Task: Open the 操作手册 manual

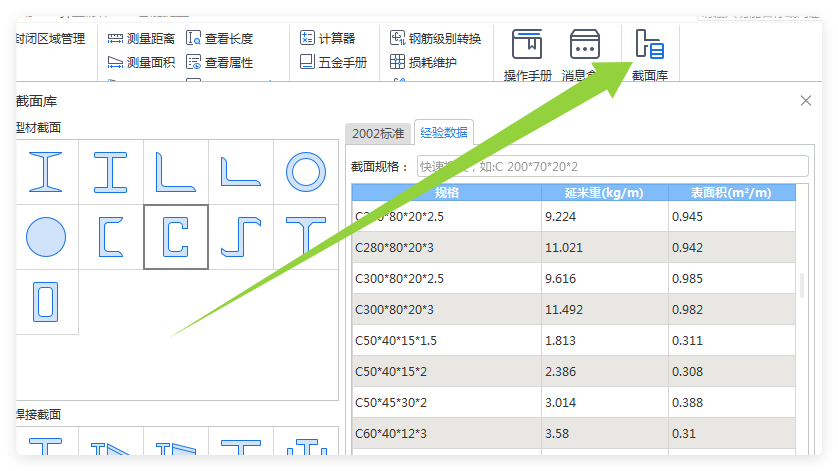Action: click(x=527, y=55)
